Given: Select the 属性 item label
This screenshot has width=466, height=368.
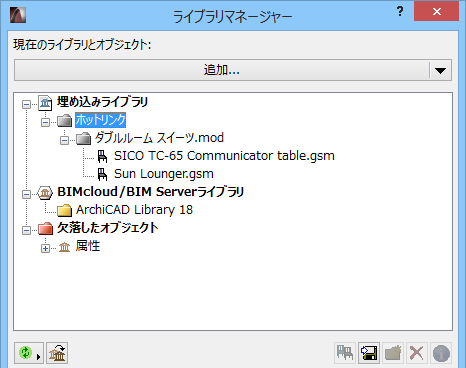Looking at the screenshot, I should [88, 246].
